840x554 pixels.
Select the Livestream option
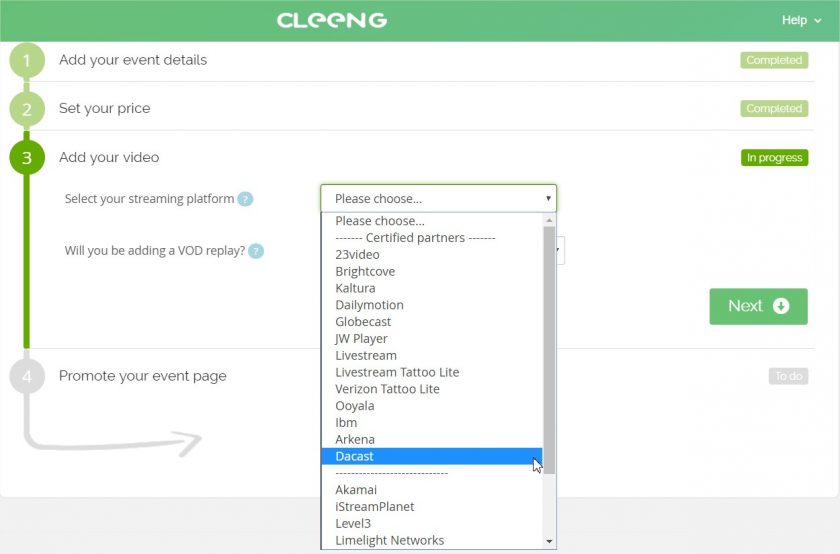[432, 355]
